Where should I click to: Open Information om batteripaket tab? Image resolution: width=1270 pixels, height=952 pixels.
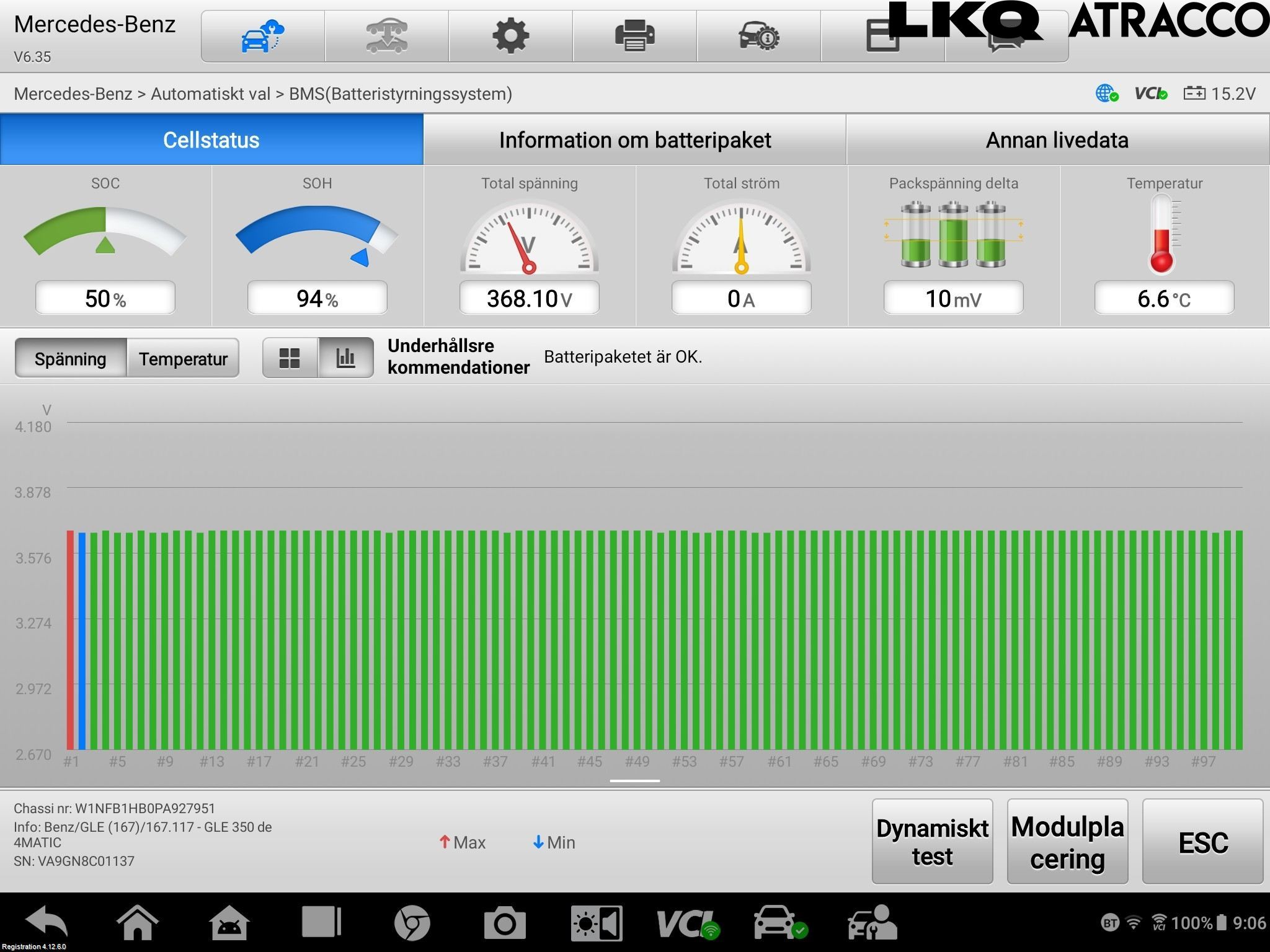point(634,139)
